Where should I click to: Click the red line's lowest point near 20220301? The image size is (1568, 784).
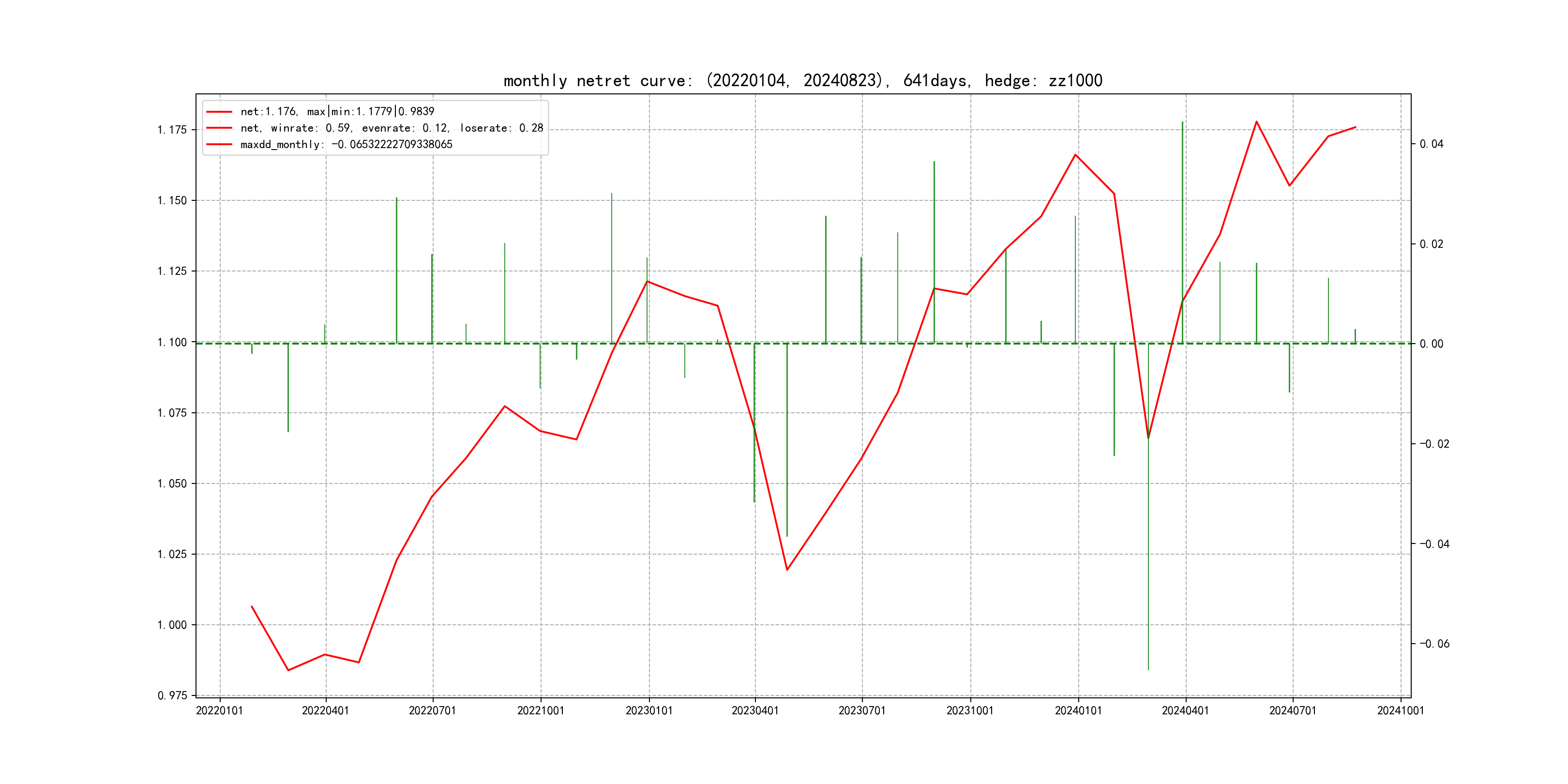(288, 670)
